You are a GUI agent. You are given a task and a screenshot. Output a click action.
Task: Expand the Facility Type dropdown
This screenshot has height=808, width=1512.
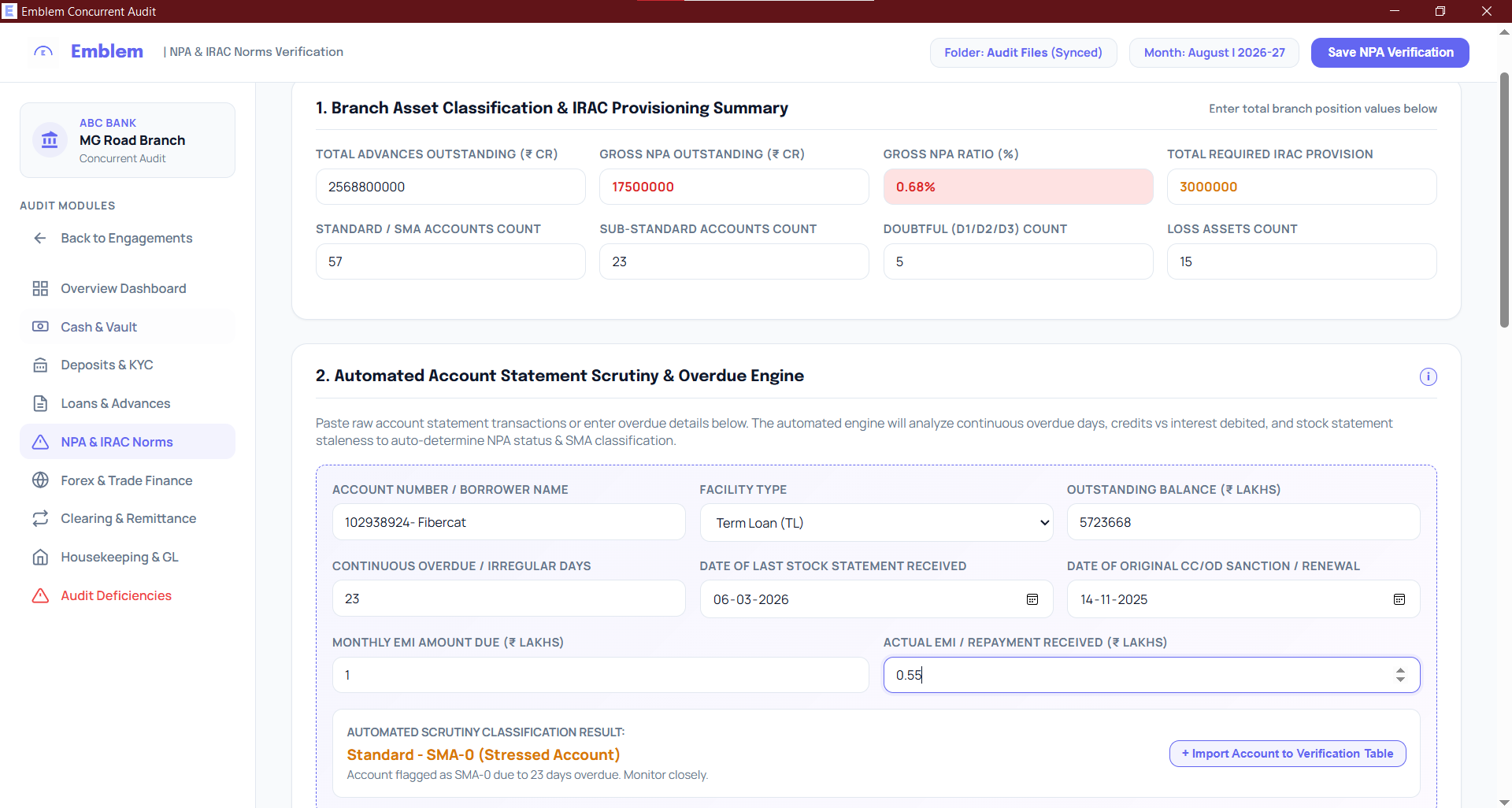coord(876,523)
